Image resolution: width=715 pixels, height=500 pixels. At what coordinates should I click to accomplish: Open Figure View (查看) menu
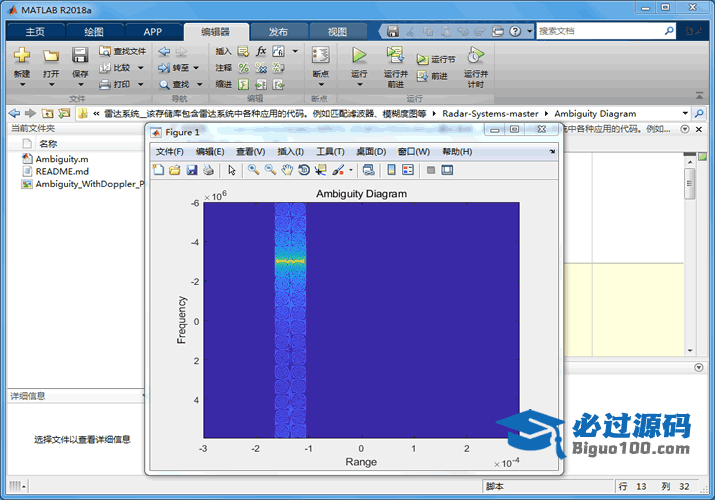point(250,152)
